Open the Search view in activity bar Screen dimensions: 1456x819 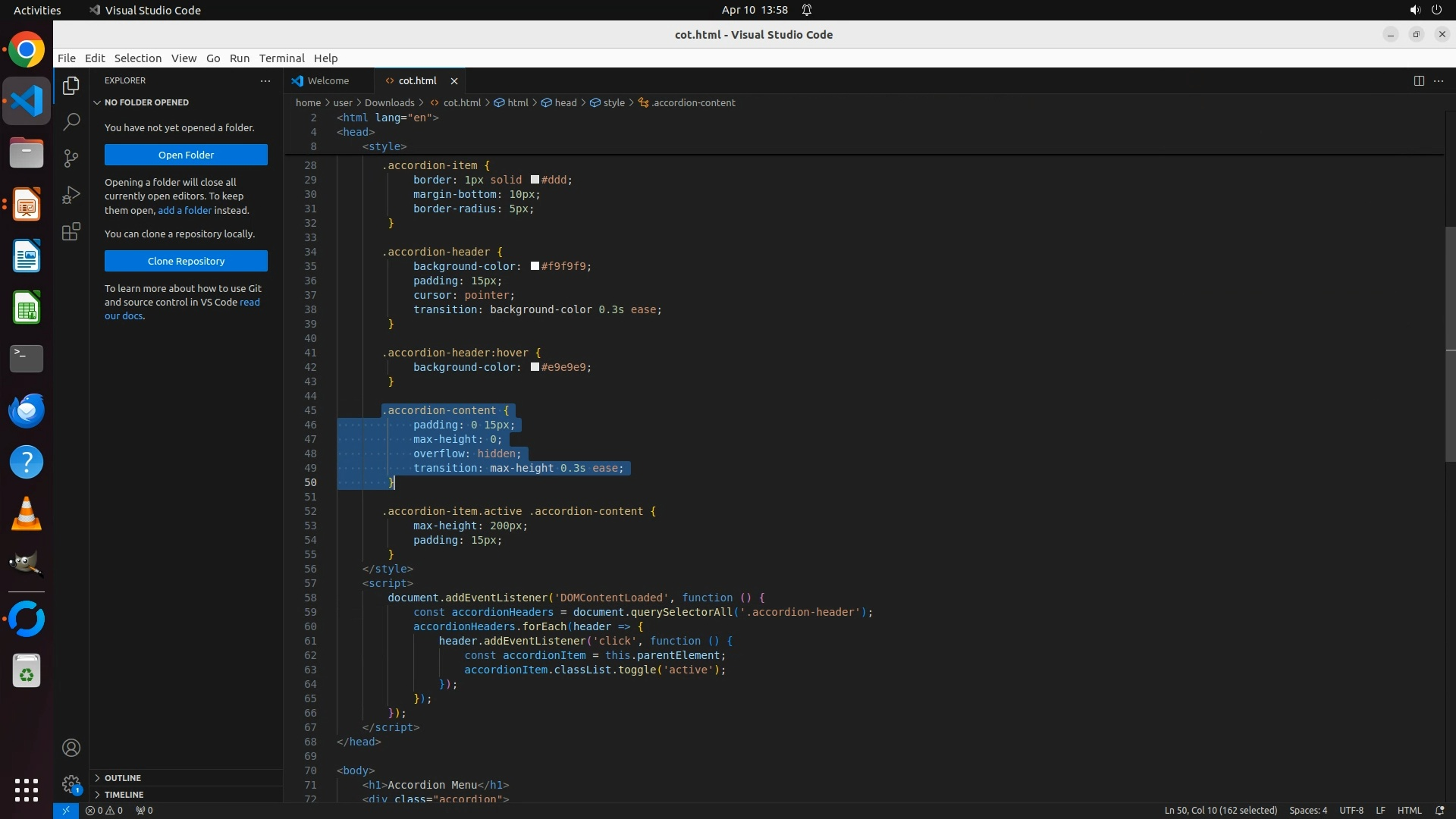71,121
